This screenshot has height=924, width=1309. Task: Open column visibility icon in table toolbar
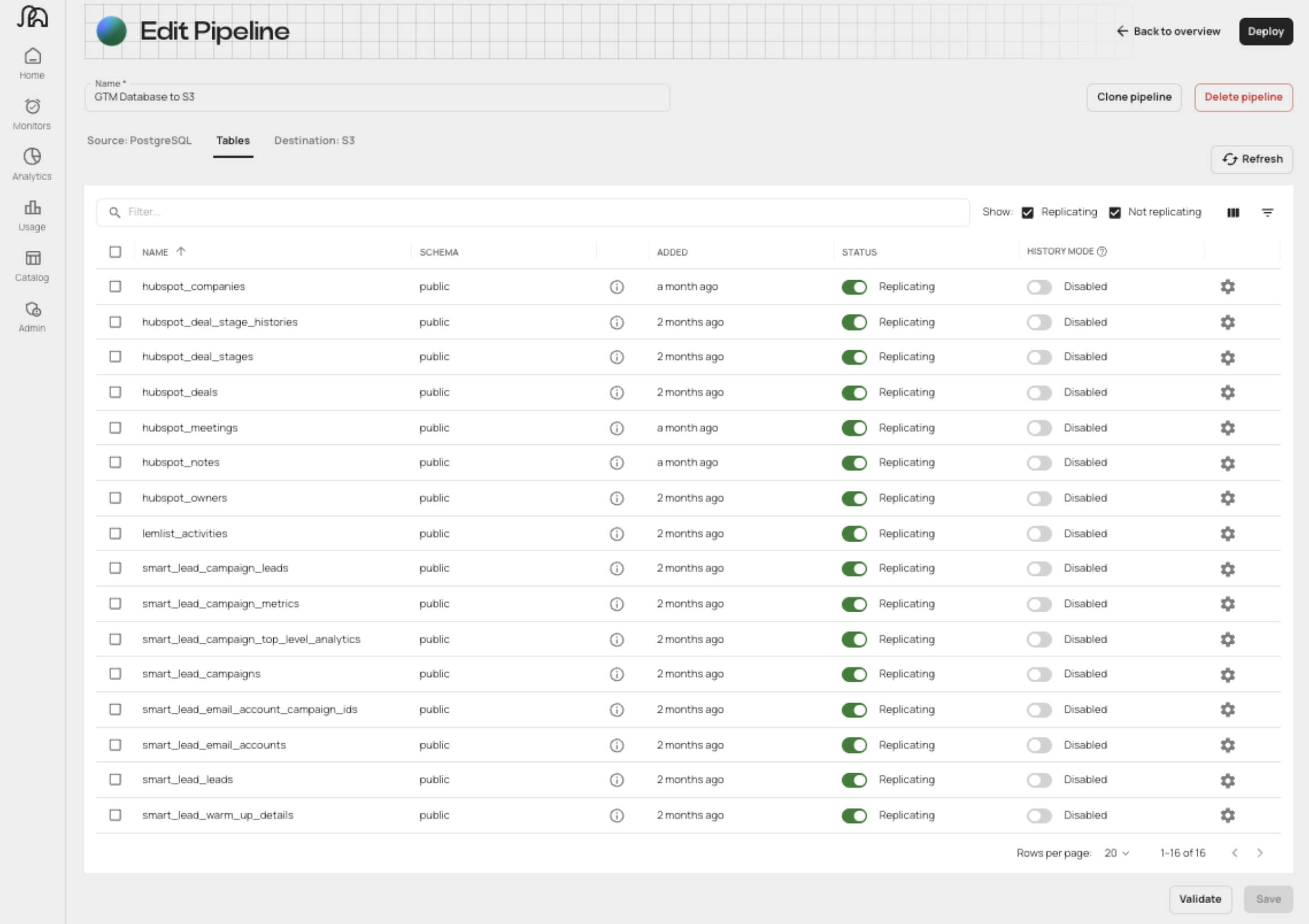coord(1233,212)
